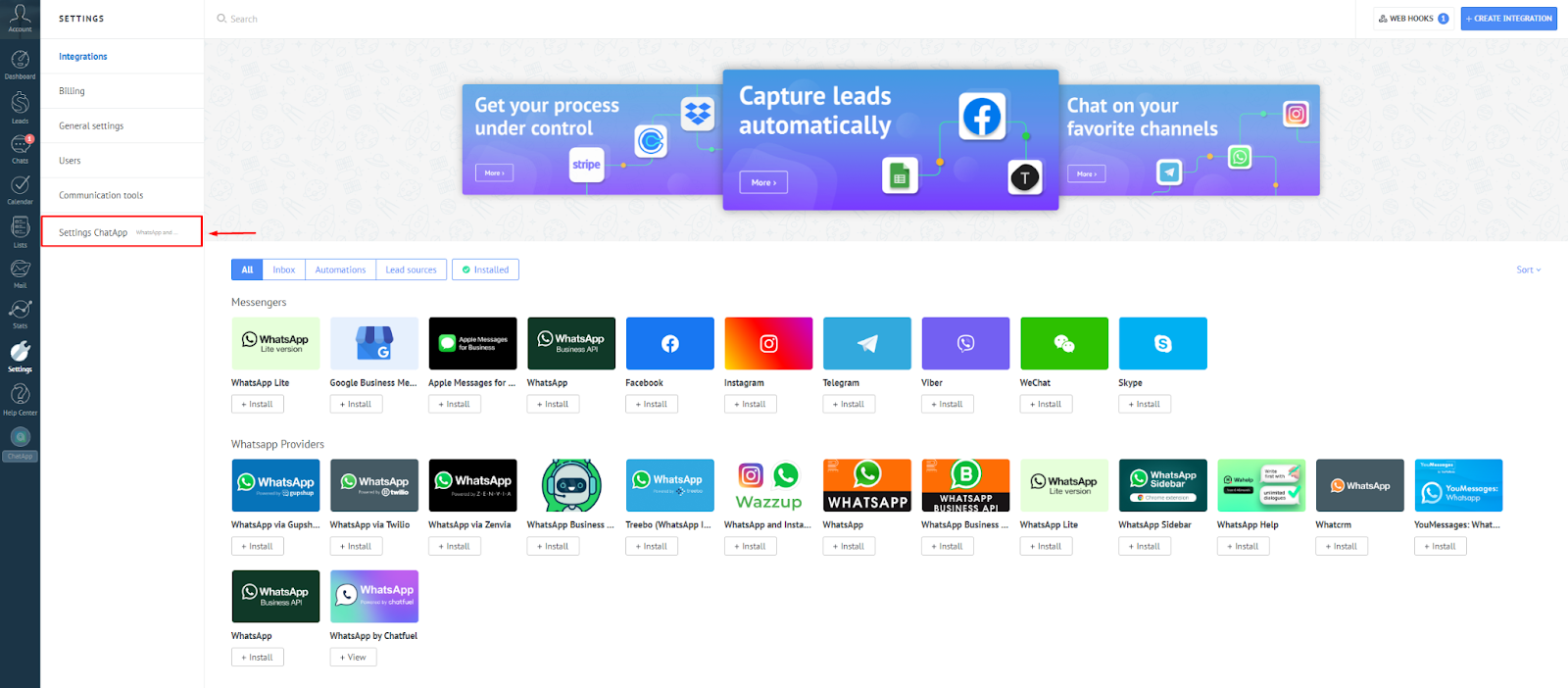Open WhatsApp via Zenvia tile

(472, 485)
